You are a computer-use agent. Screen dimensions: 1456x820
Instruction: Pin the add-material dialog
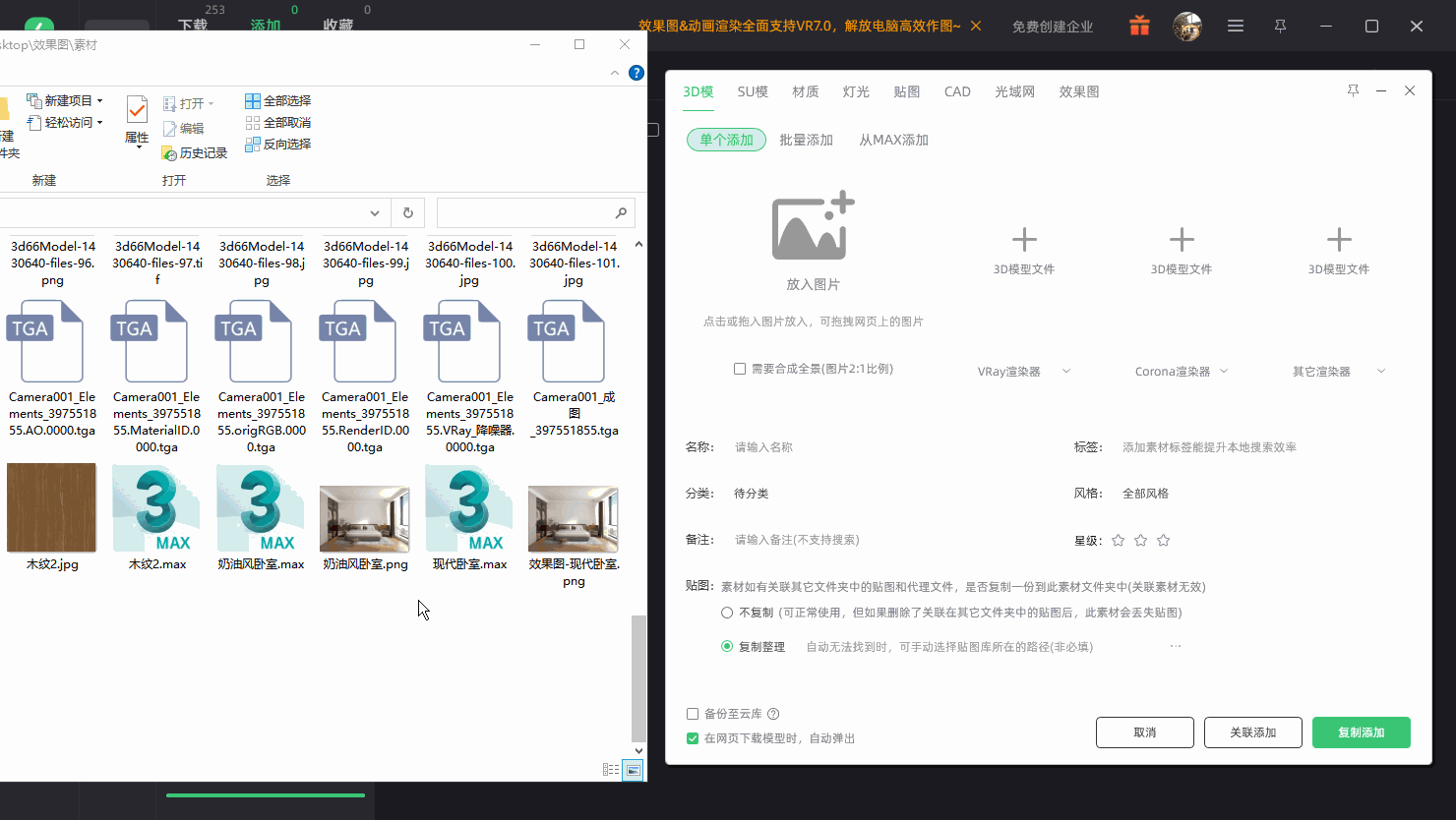(1353, 90)
